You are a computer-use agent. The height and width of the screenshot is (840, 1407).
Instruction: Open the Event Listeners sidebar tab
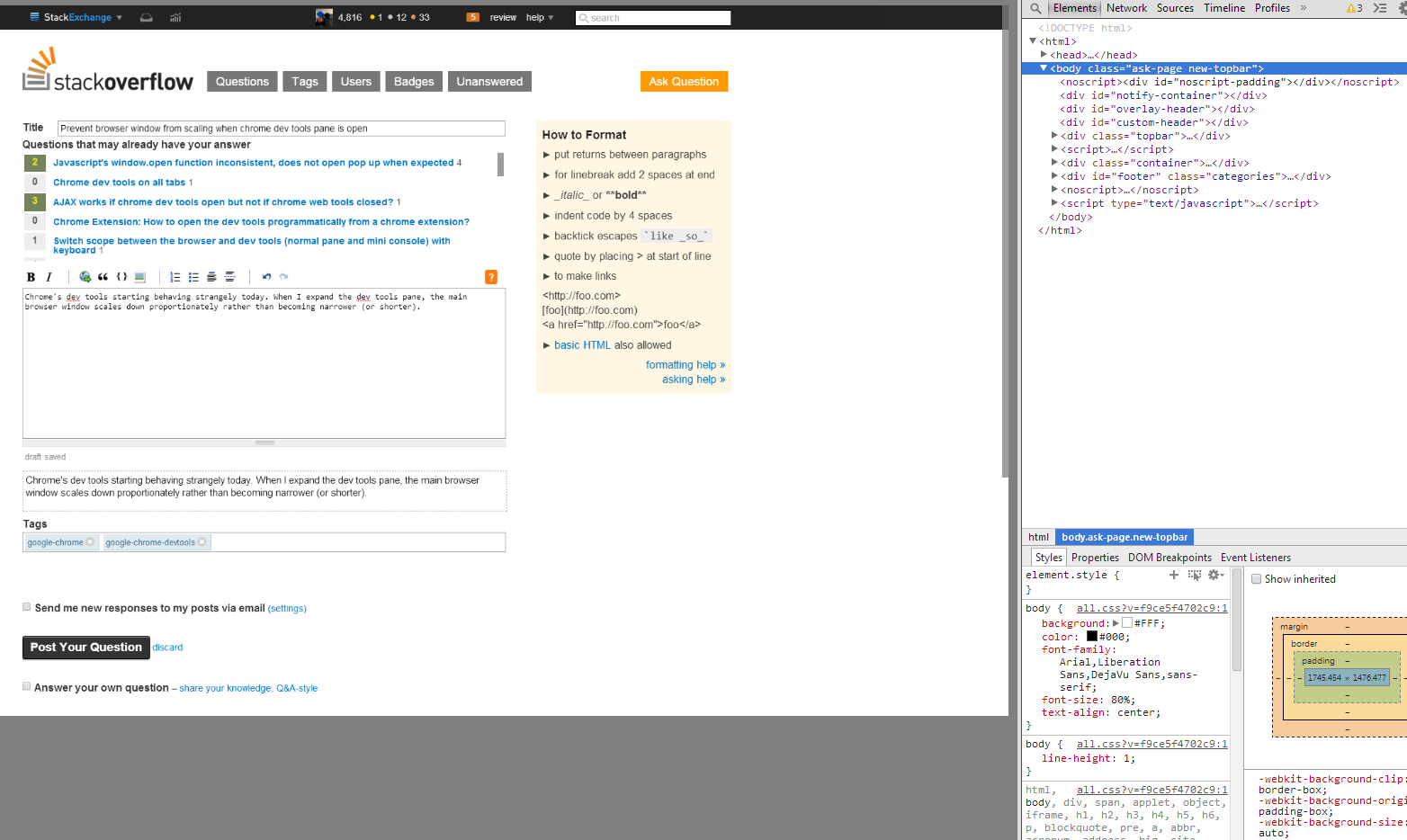click(1256, 558)
